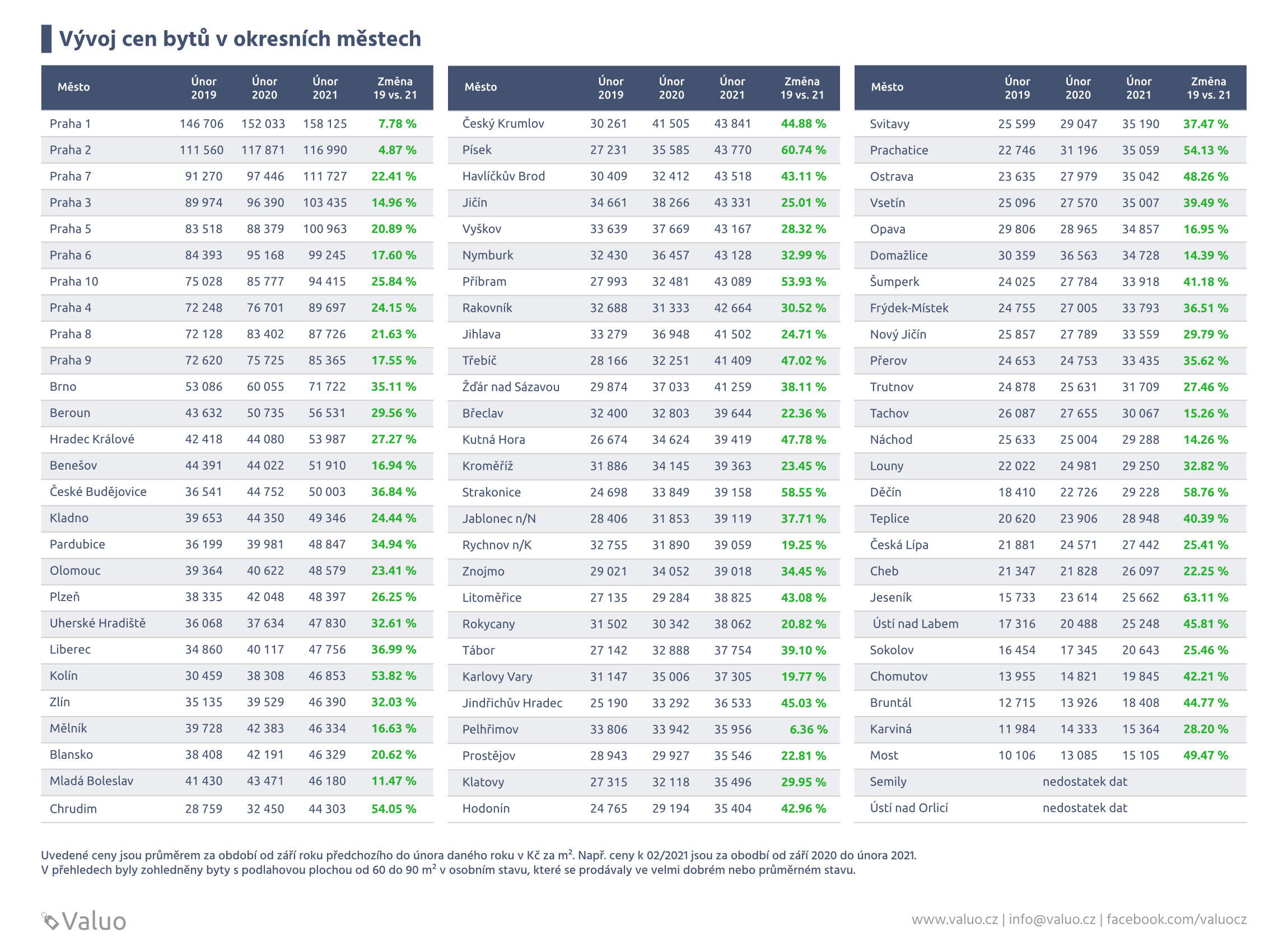This screenshot has height=946, width=1288.
Task: Select the Změna 19 vs. 21 header in the third table
Action: click(1208, 88)
